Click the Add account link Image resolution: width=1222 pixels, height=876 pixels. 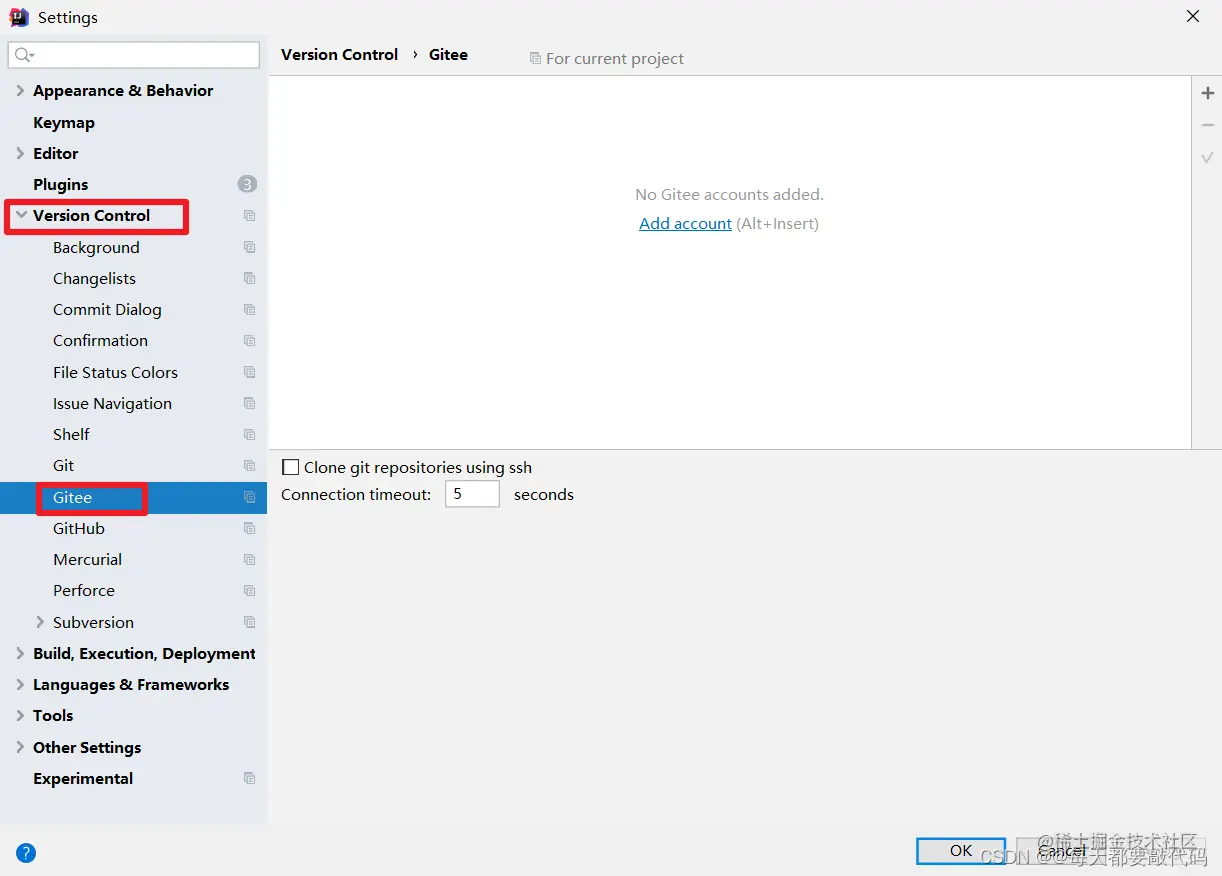click(x=685, y=223)
